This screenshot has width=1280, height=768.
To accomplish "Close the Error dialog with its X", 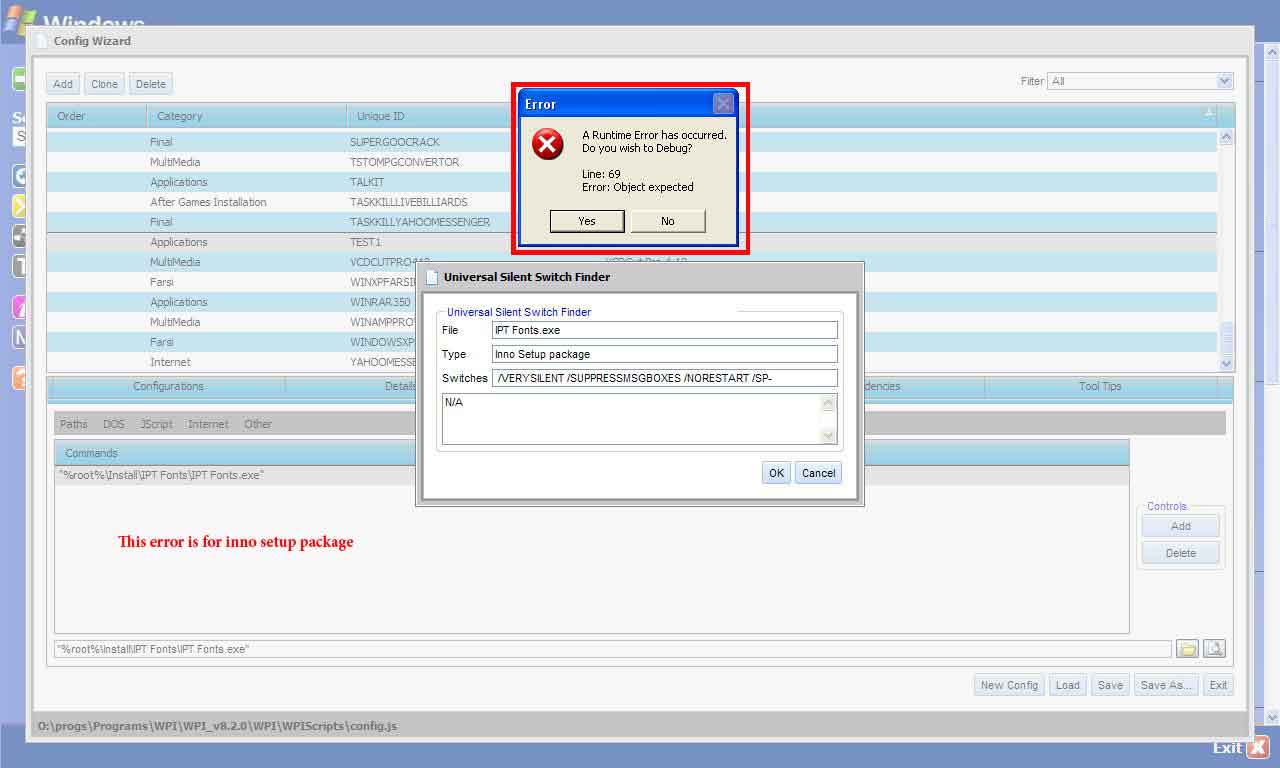I will coord(723,104).
